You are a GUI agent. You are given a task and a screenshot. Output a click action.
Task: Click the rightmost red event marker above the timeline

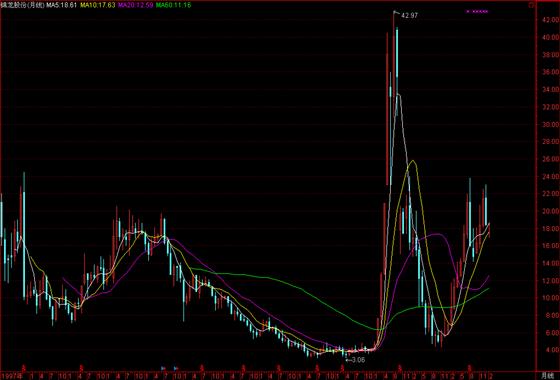point(470,367)
